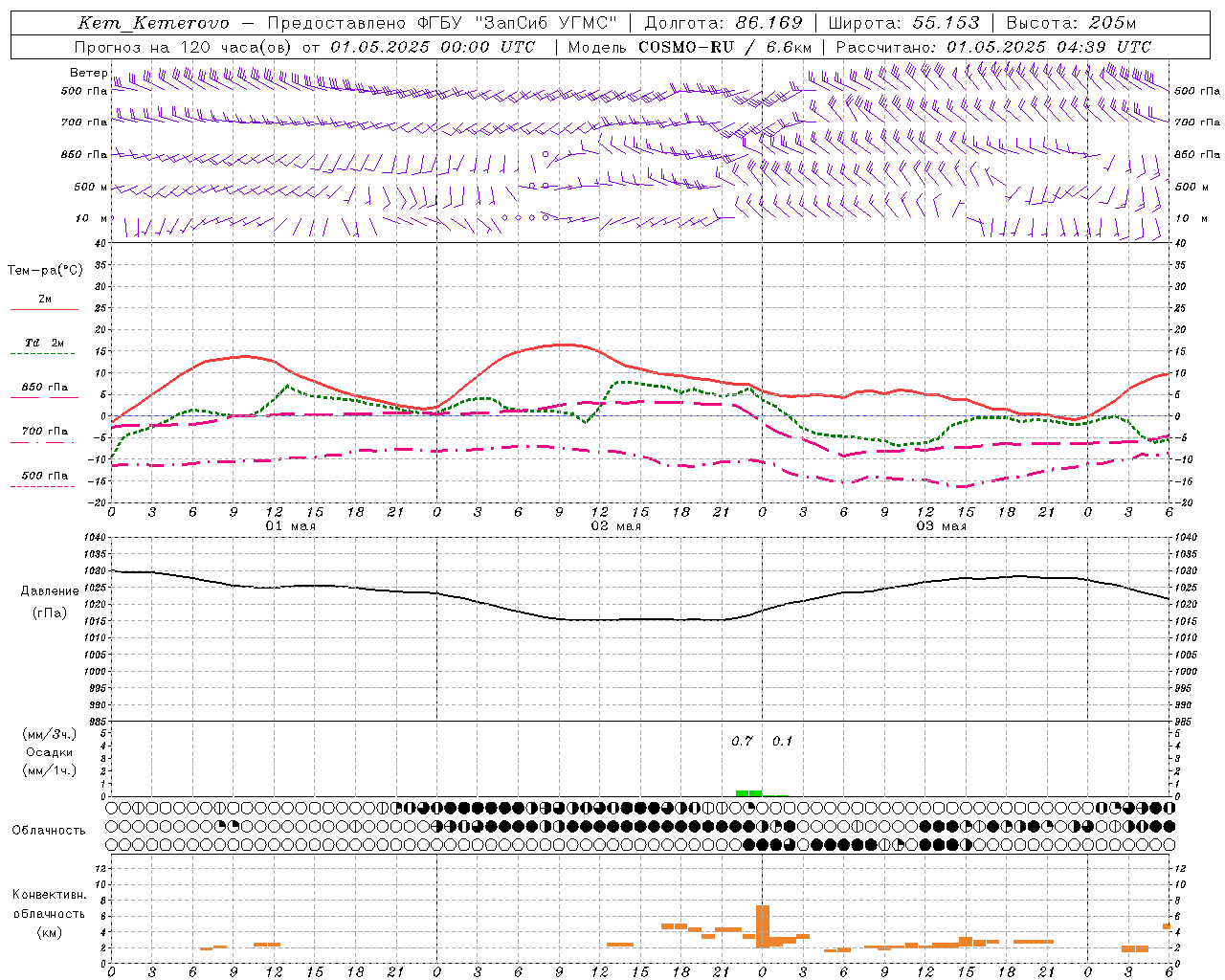Click the "Облачность" cloud cover row label
Screen dimensions: 1225x980
click(x=49, y=830)
